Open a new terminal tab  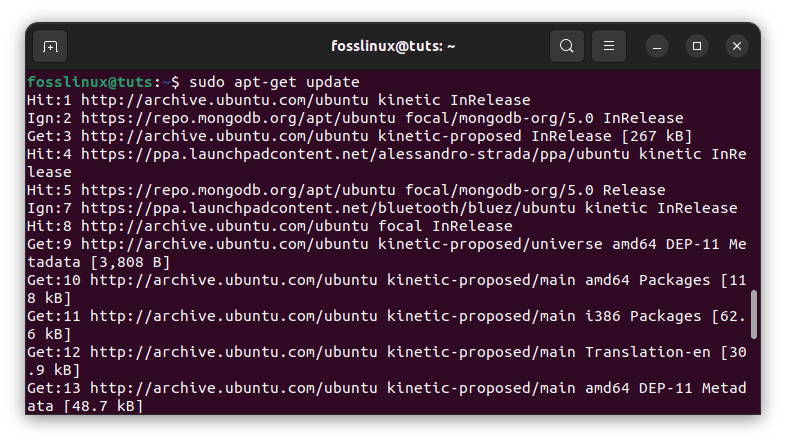(50, 47)
